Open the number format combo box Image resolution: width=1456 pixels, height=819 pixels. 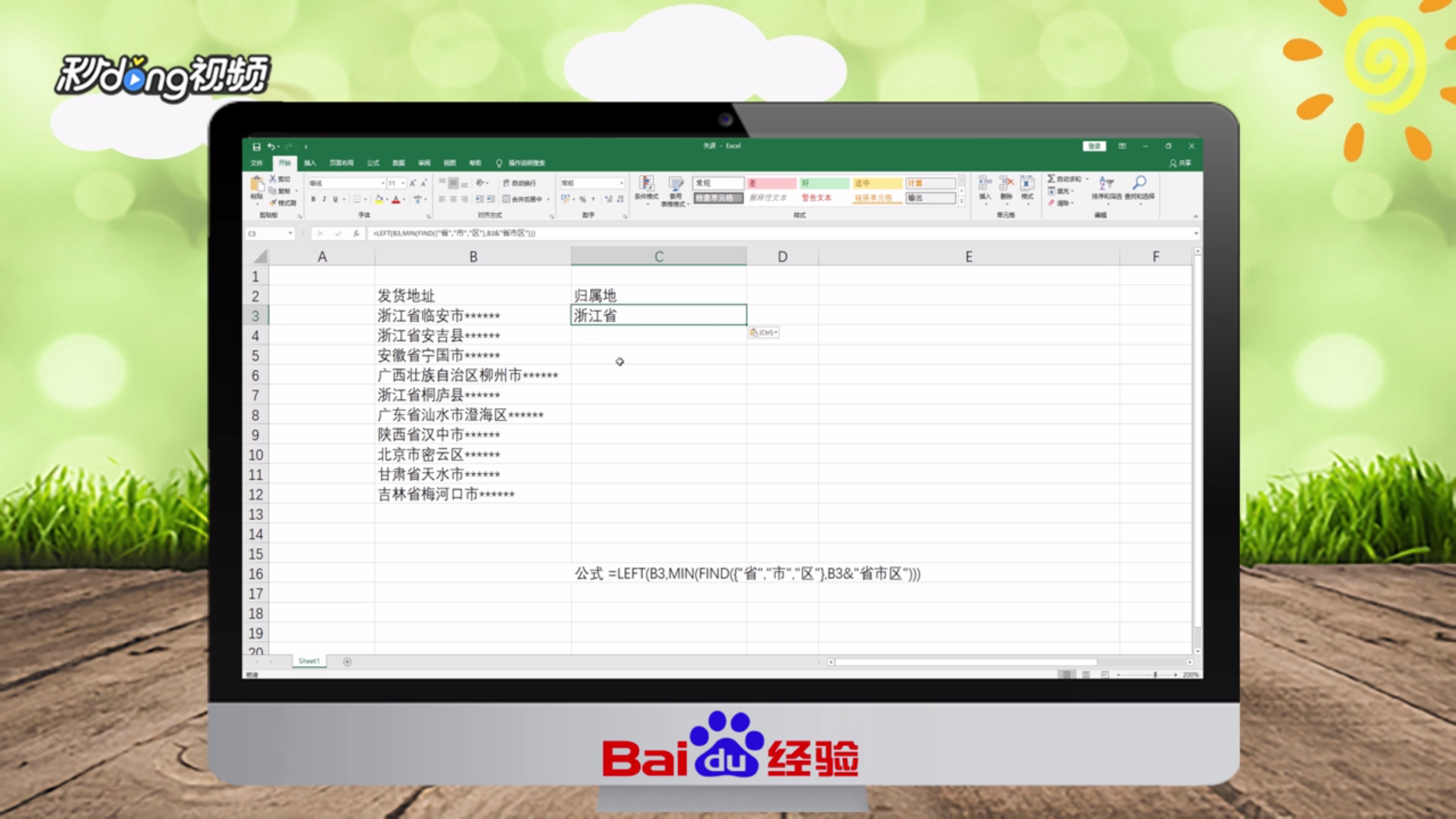[x=591, y=184]
